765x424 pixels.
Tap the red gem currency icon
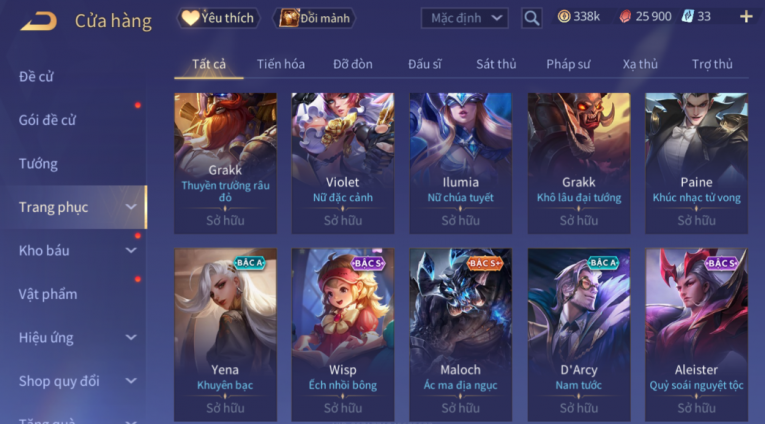point(625,17)
